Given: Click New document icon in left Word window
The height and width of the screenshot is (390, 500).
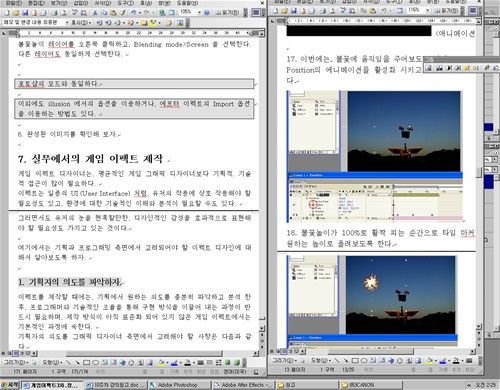Looking at the screenshot, I should pos(7,13).
